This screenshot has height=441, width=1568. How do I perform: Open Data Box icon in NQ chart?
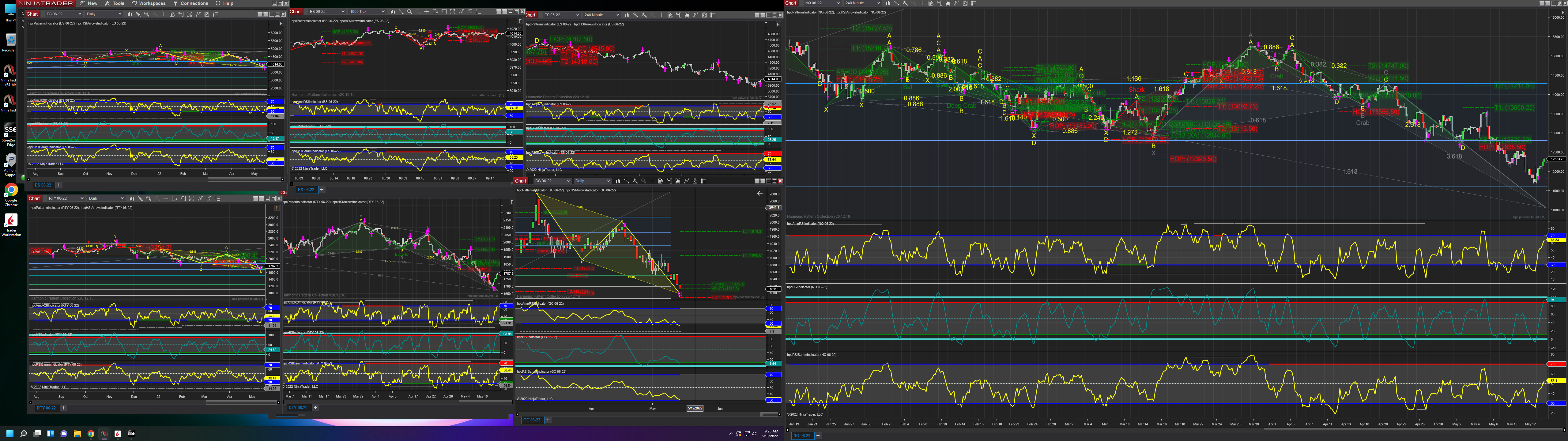tap(931, 3)
